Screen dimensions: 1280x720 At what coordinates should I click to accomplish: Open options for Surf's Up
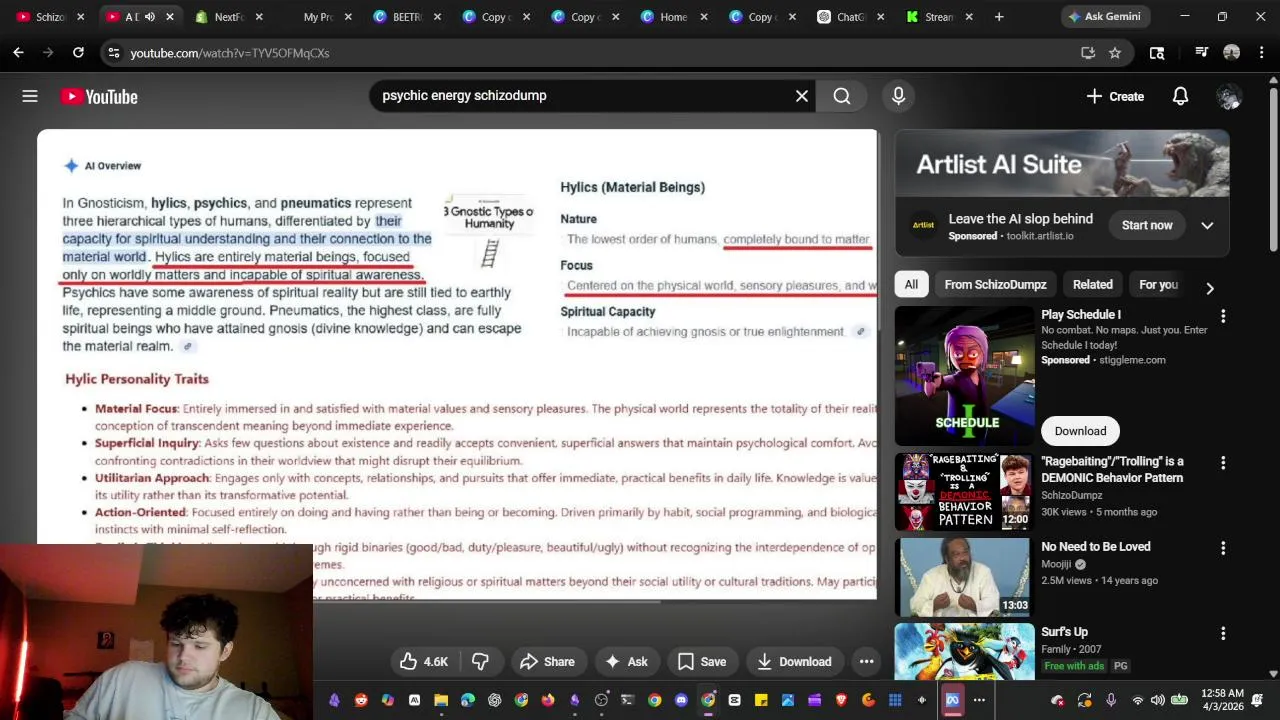tap(1223, 633)
